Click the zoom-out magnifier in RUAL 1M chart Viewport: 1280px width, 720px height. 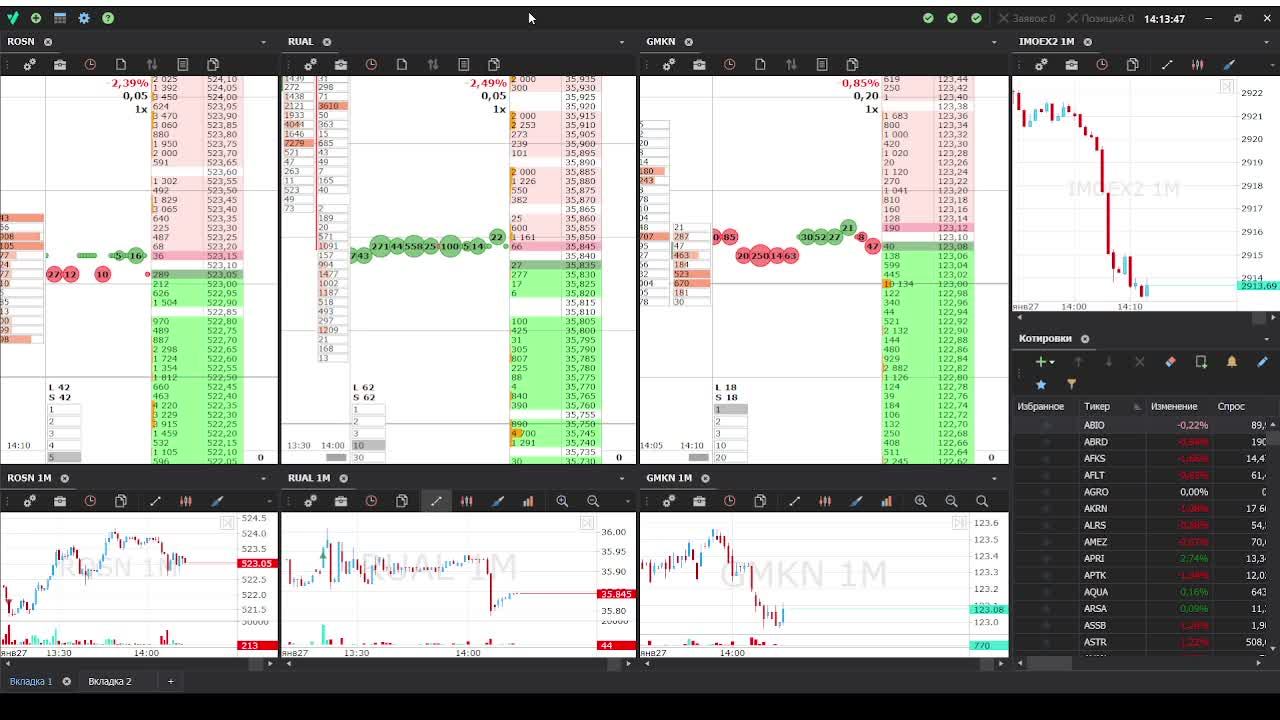pos(593,501)
